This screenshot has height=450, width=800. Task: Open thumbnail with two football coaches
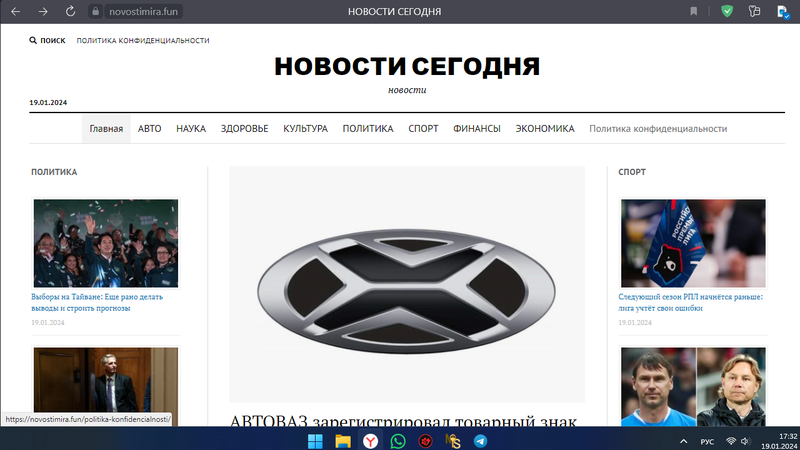click(693, 387)
